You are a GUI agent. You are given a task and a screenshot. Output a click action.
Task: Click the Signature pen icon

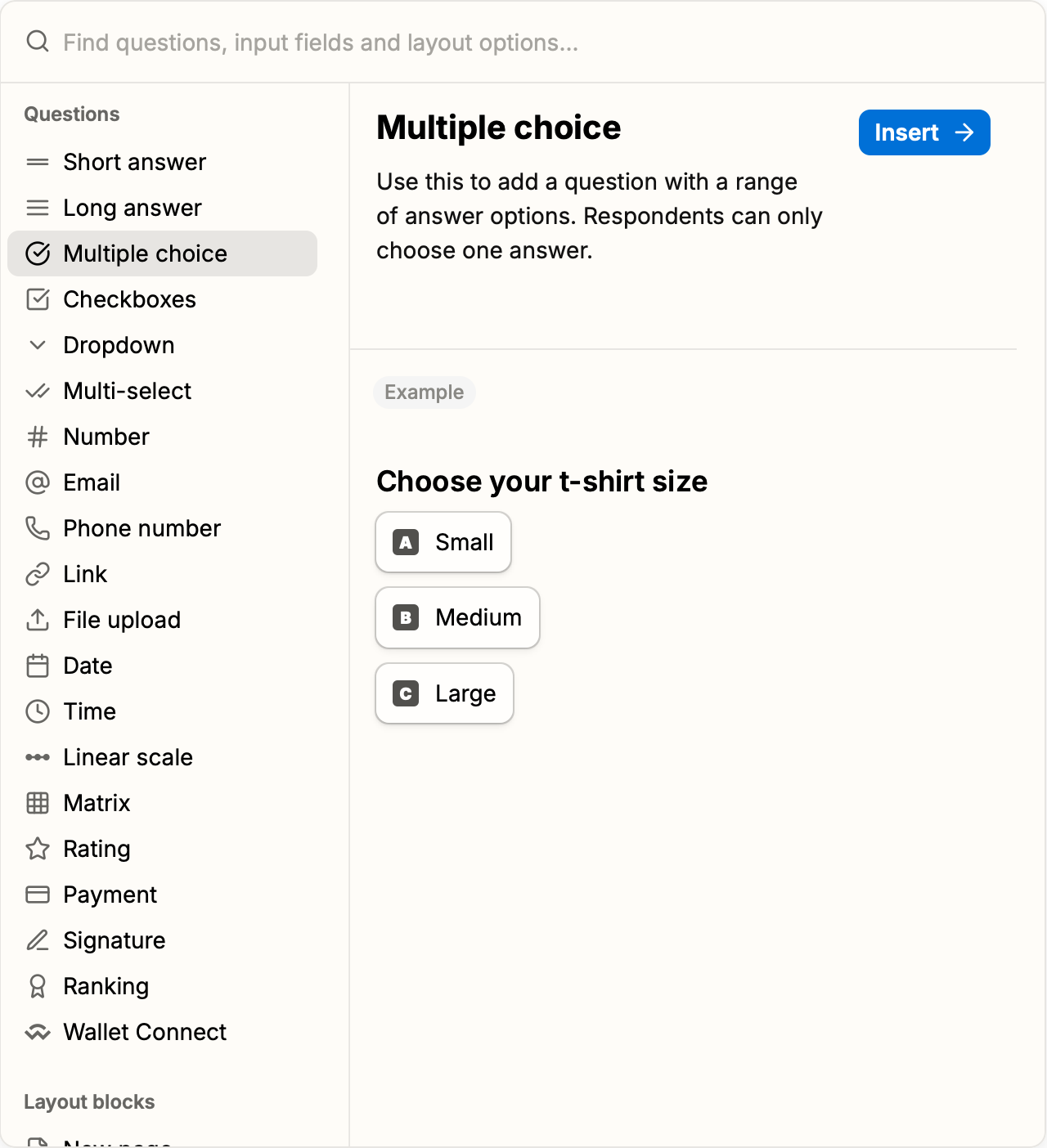tap(38, 940)
